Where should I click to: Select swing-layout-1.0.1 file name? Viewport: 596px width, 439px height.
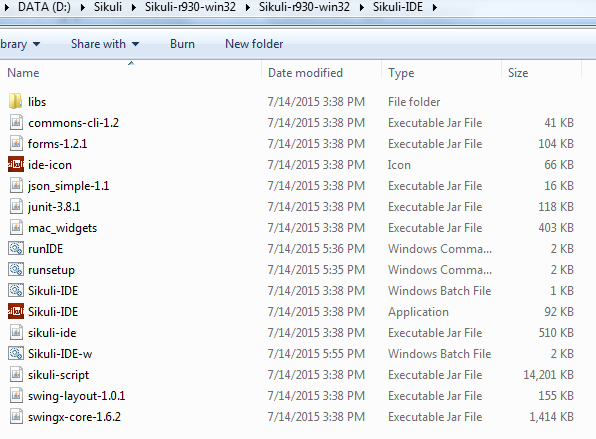click(76, 396)
